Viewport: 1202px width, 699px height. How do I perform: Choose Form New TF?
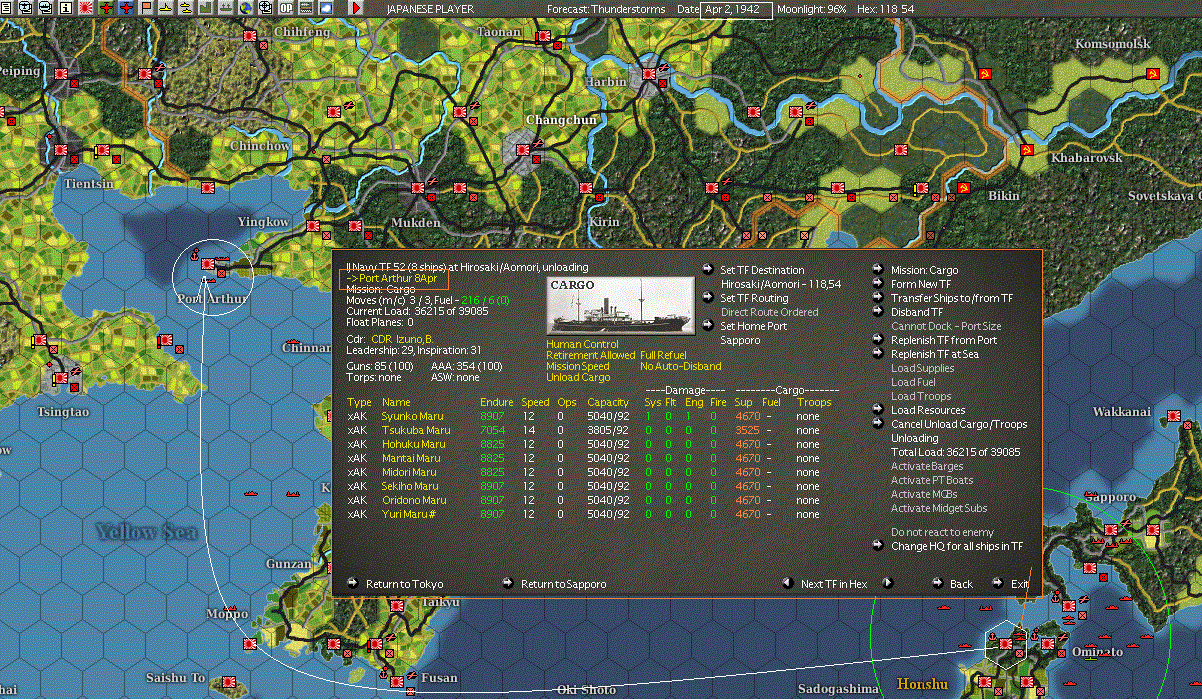(923, 284)
